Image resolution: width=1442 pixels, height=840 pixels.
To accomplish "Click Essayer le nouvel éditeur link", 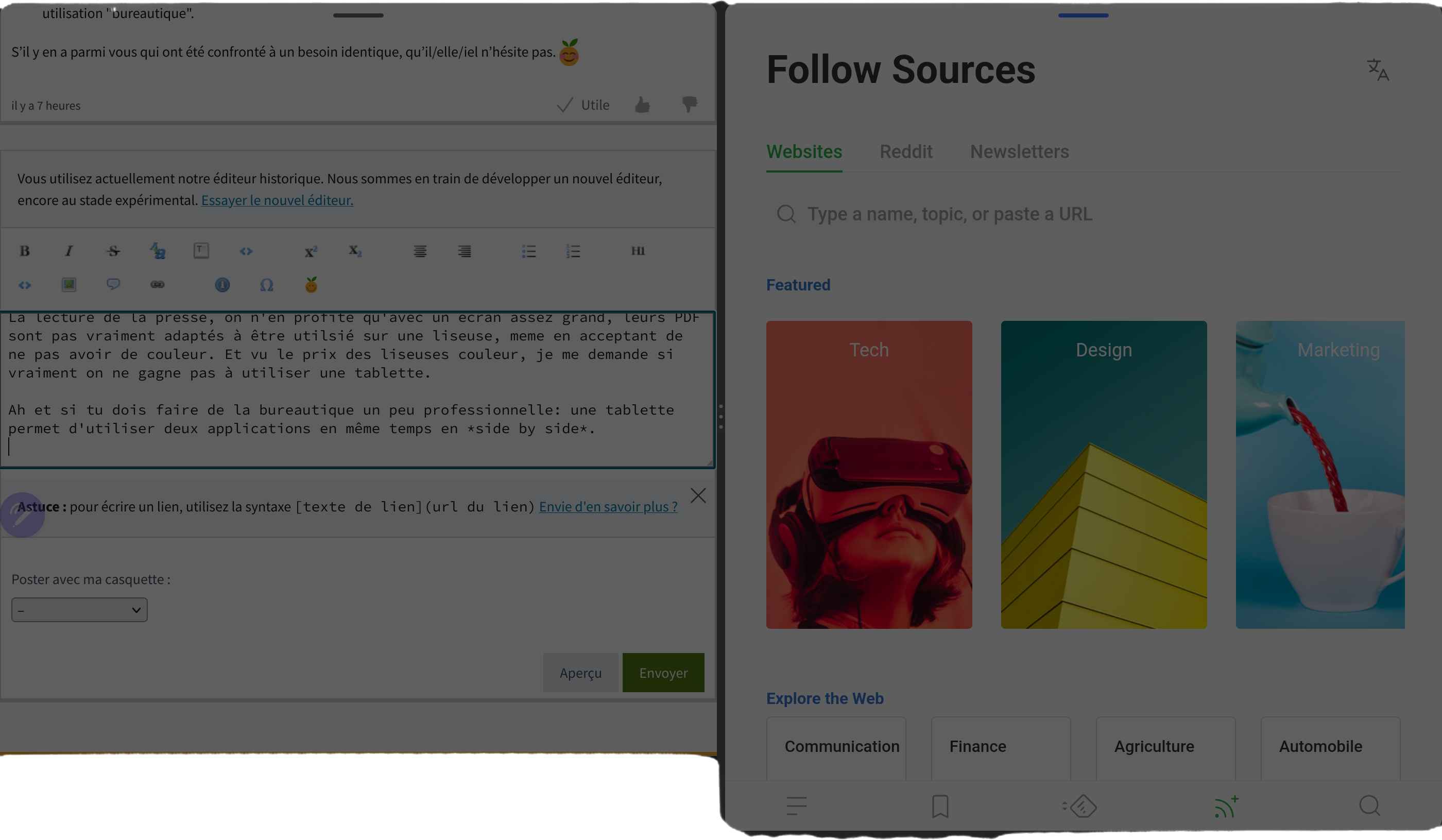I will [277, 200].
